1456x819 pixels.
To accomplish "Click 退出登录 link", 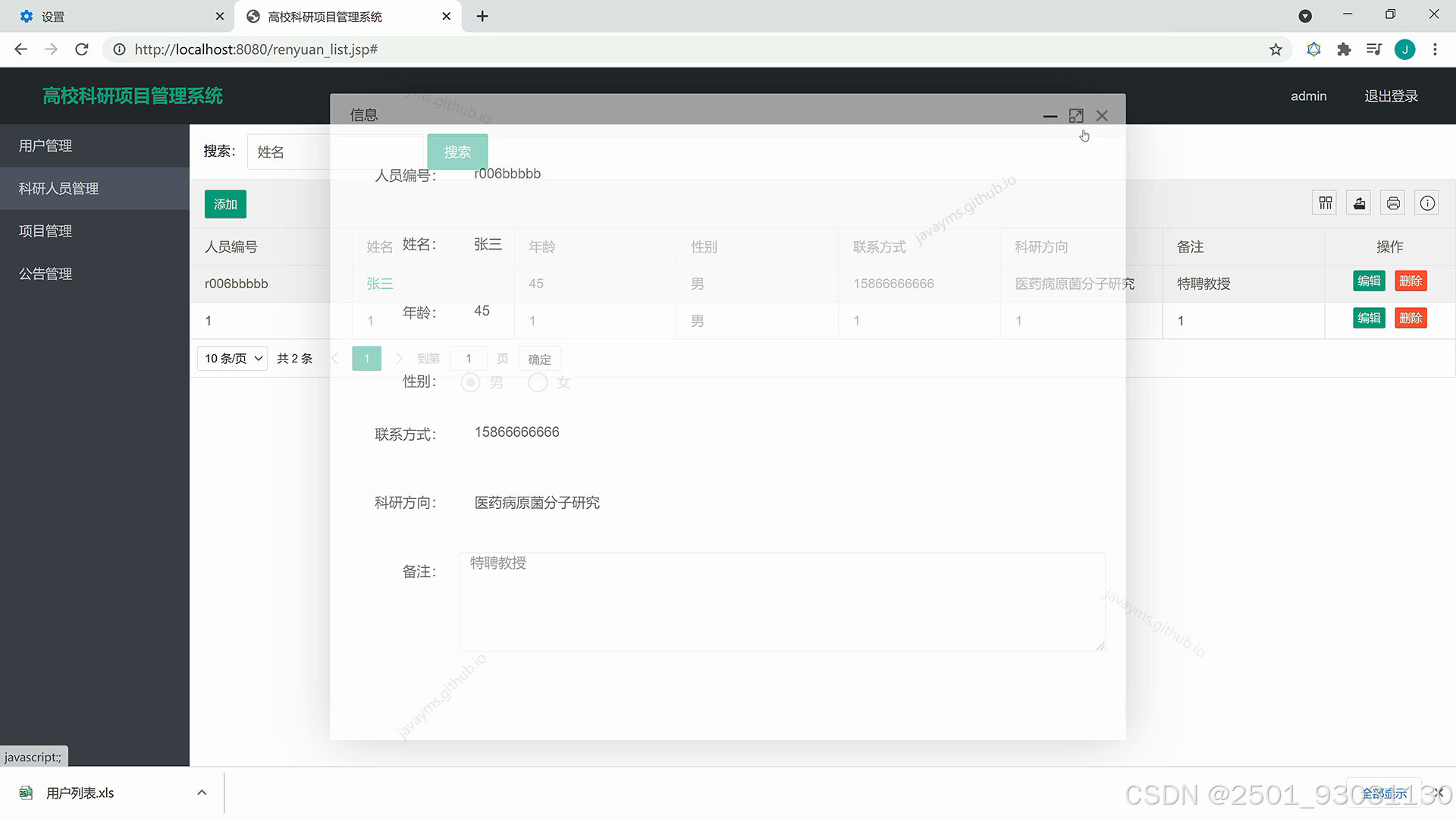I will tap(1391, 96).
